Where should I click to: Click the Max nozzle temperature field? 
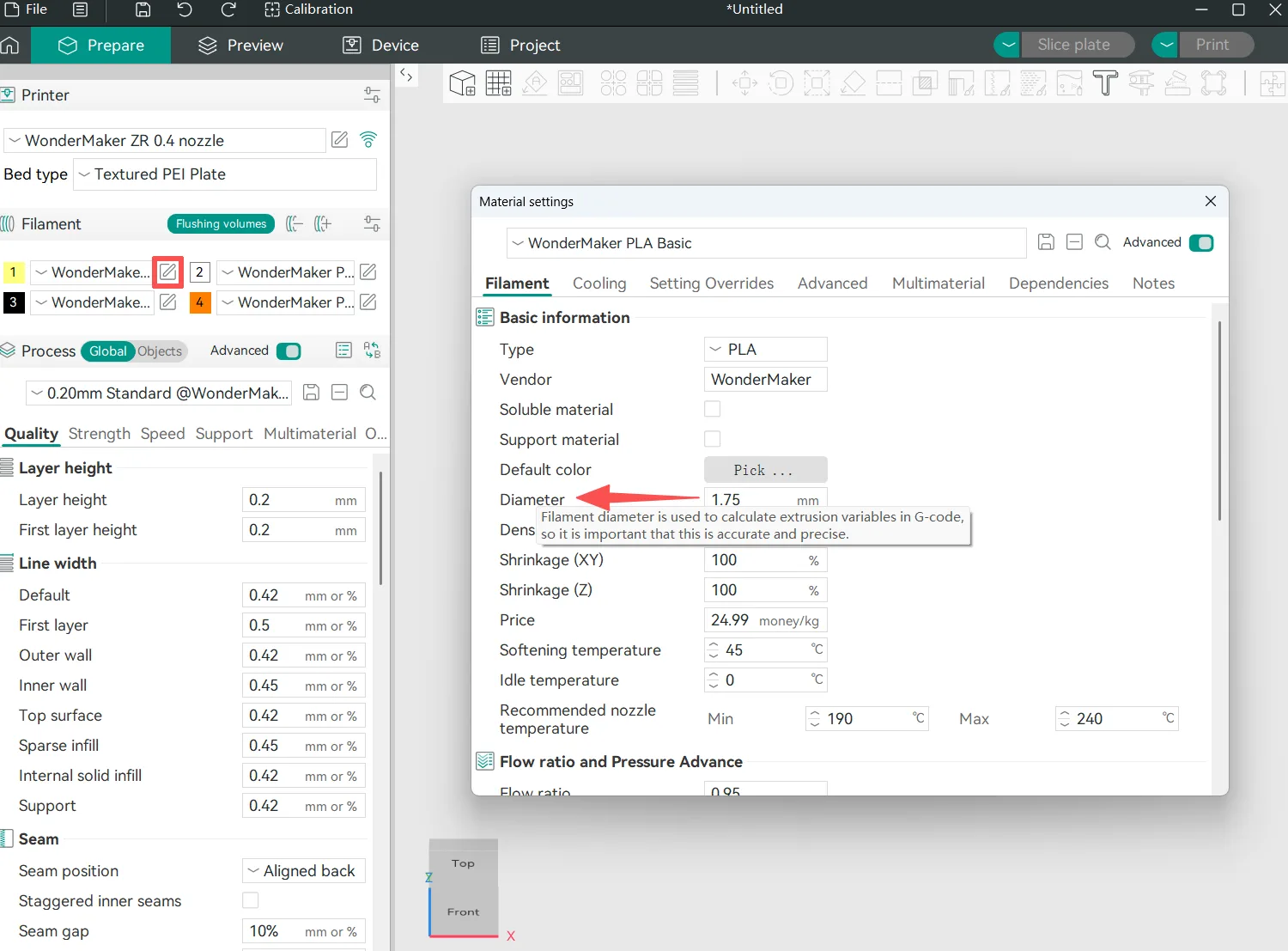(1116, 718)
